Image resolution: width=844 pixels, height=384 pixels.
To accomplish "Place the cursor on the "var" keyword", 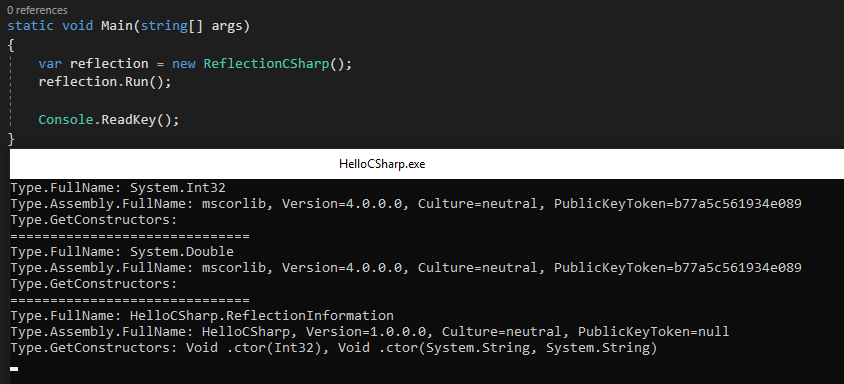I will pyautogui.click(x=50, y=64).
